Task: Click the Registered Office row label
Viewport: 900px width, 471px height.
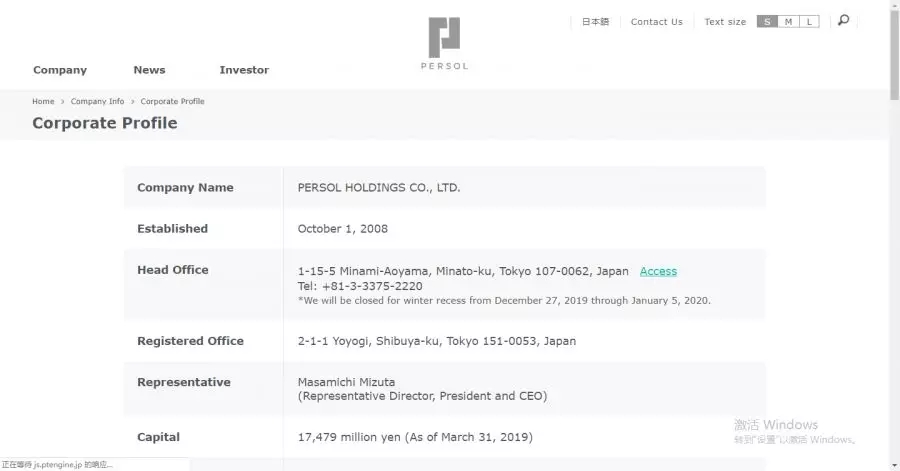Action: point(190,341)
